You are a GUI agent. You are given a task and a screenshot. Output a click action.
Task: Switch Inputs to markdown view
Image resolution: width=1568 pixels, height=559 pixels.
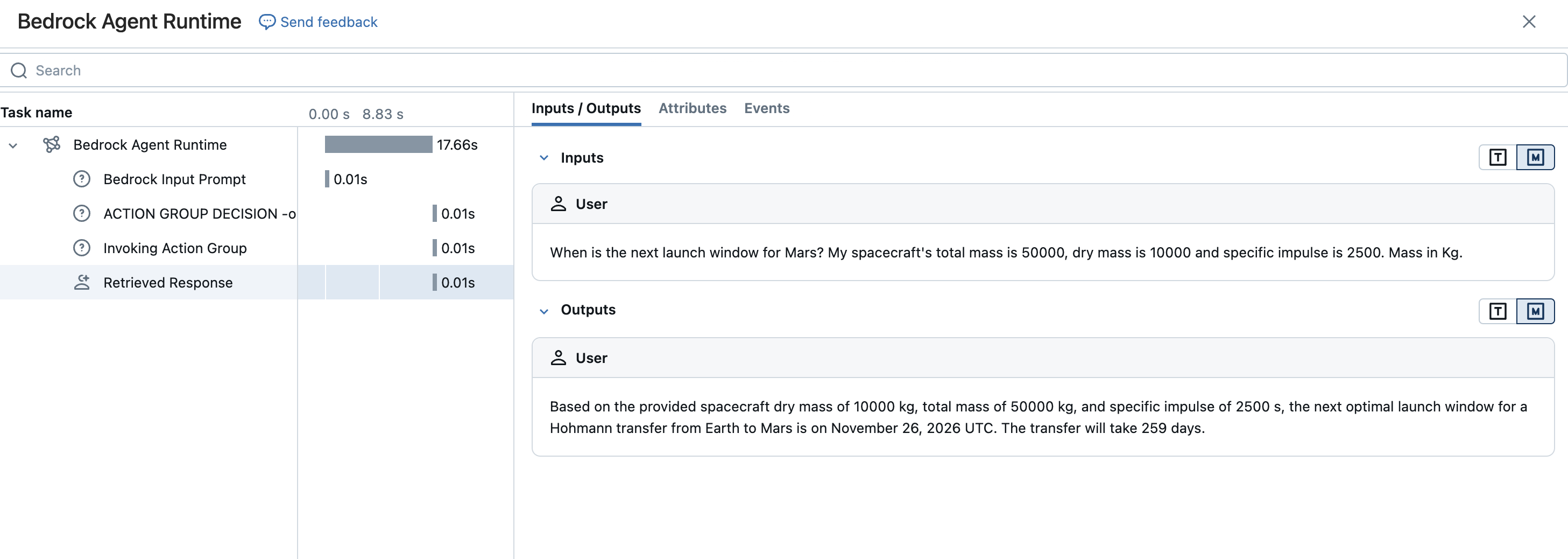(1535, 158)
